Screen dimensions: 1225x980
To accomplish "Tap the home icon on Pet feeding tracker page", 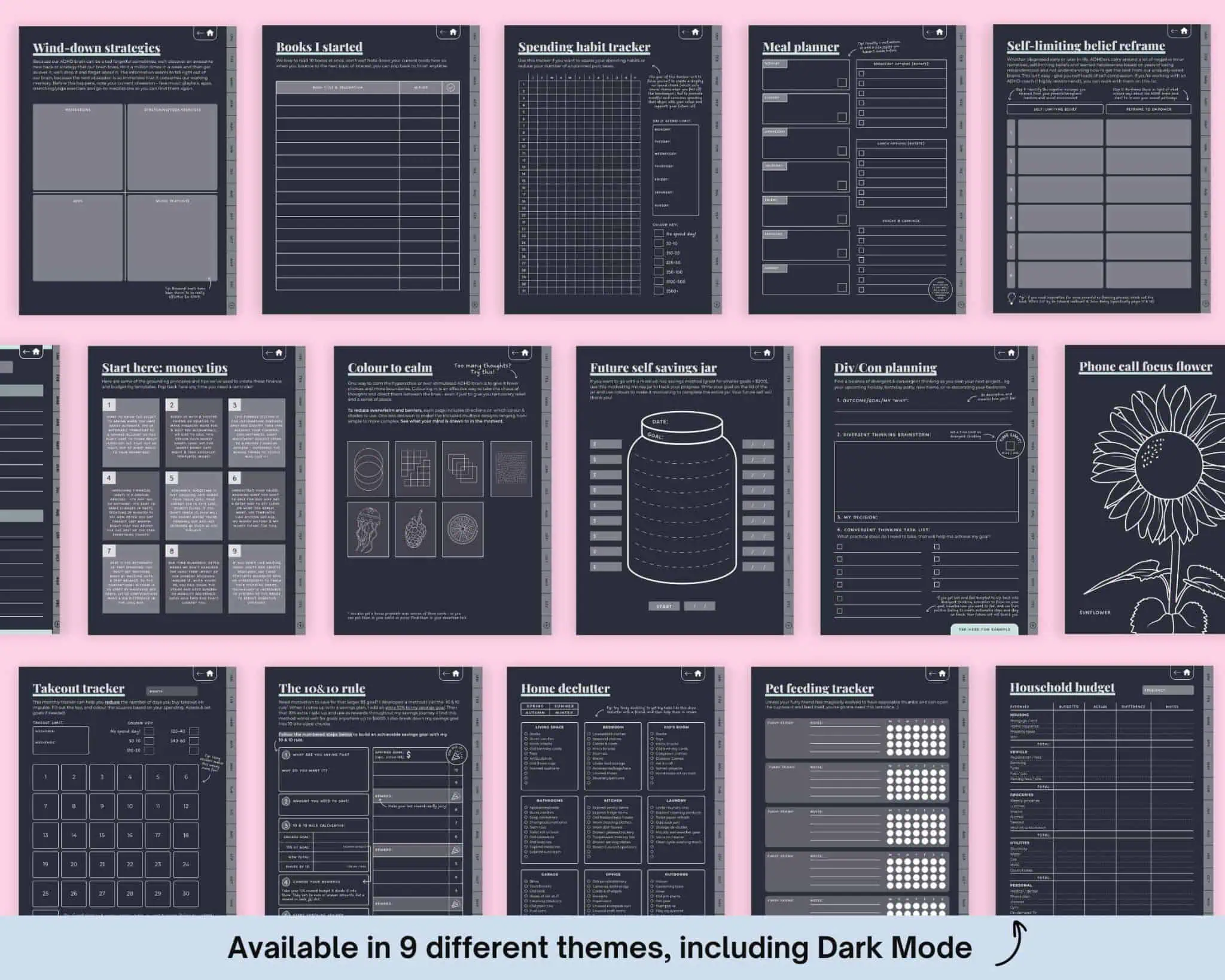I will pyautogui.click(x=942, y=674).
